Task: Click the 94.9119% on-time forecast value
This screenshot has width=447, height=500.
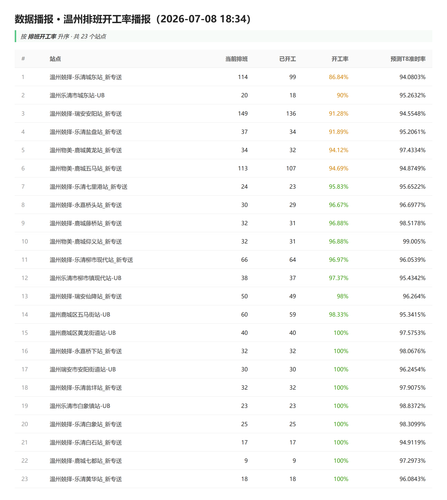Action: [x=413, y=443]
